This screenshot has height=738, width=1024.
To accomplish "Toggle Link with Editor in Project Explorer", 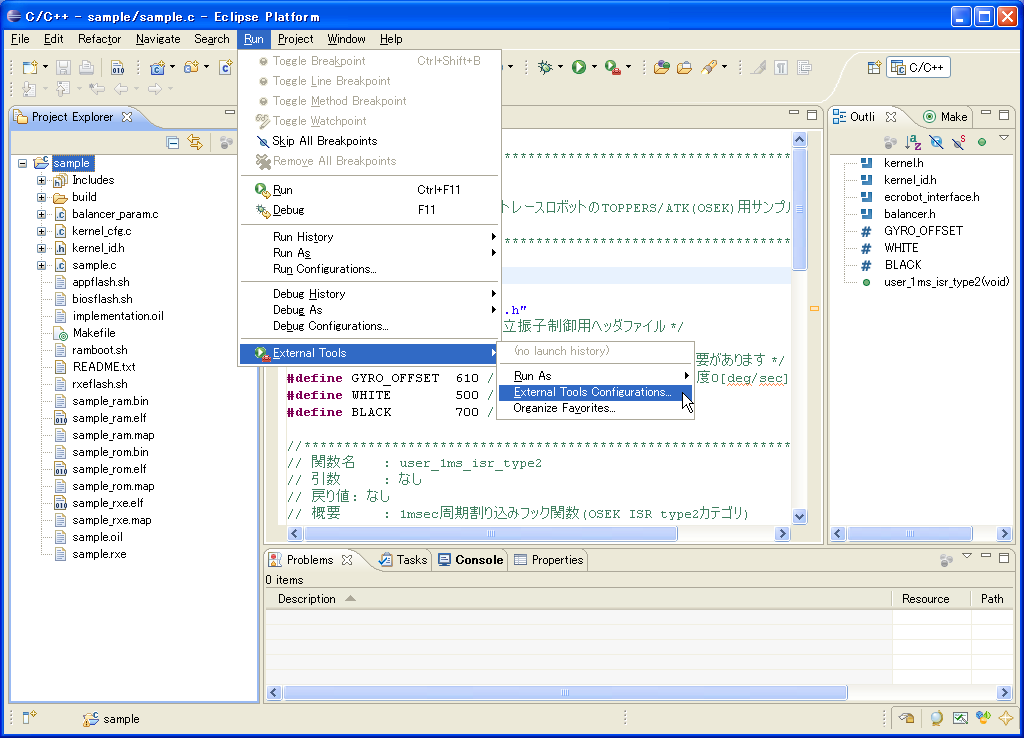I will (x=195, y=142).
